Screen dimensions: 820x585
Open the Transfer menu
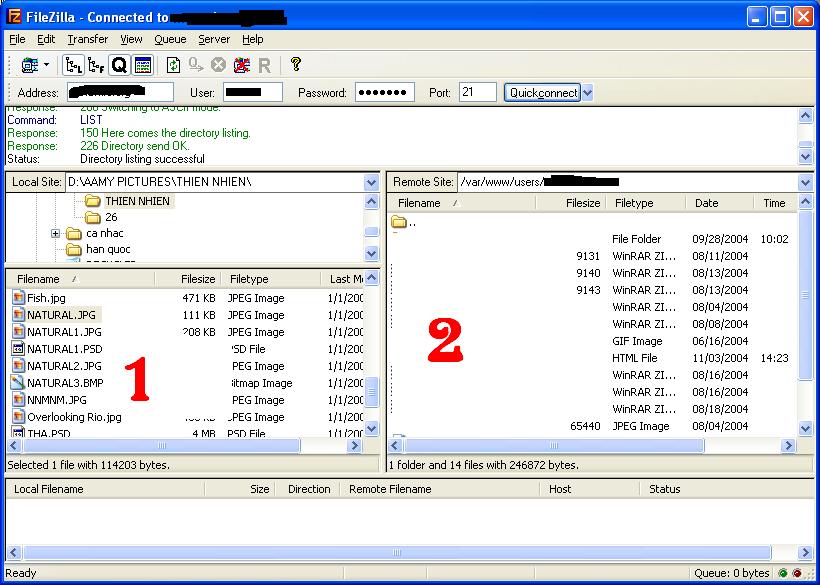click(87, 39)
